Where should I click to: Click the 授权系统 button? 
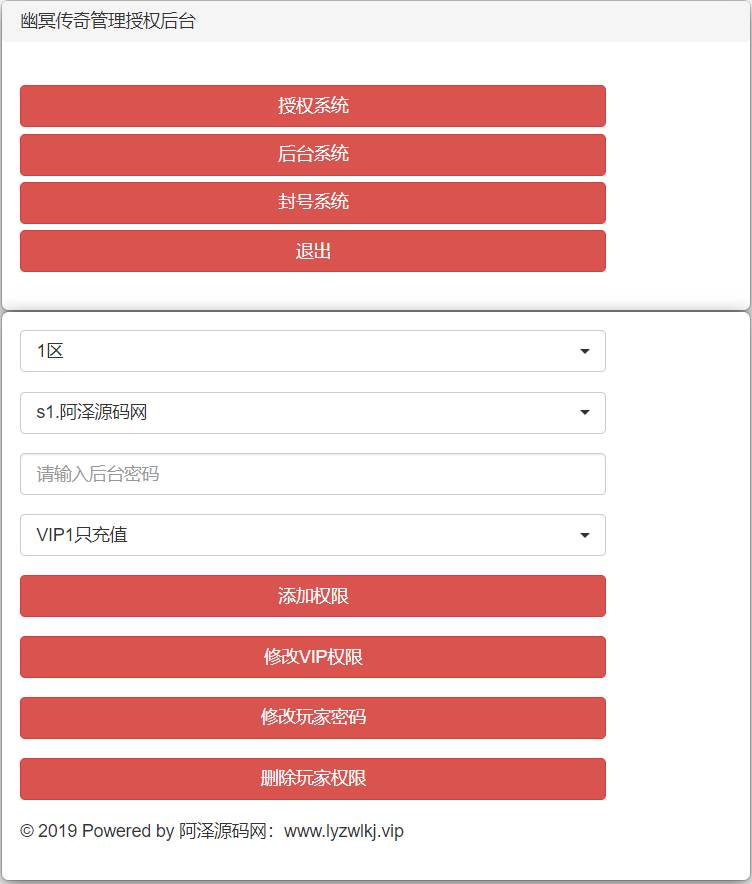pos(313,106)
